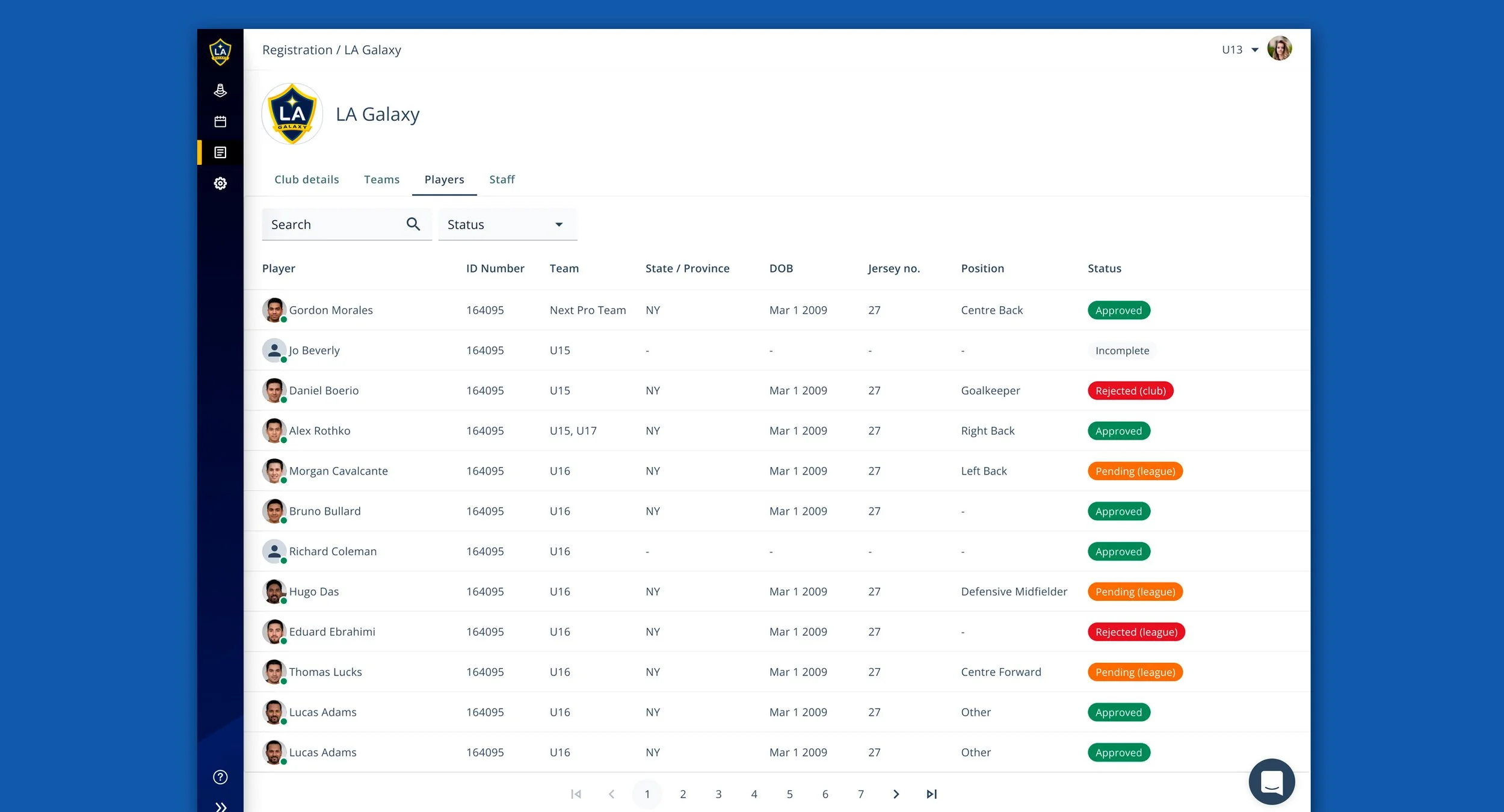Image resolution: width=1504 pixels, height=812 pixels.
Task: Go to the last page icon
Action: point(931,794)
